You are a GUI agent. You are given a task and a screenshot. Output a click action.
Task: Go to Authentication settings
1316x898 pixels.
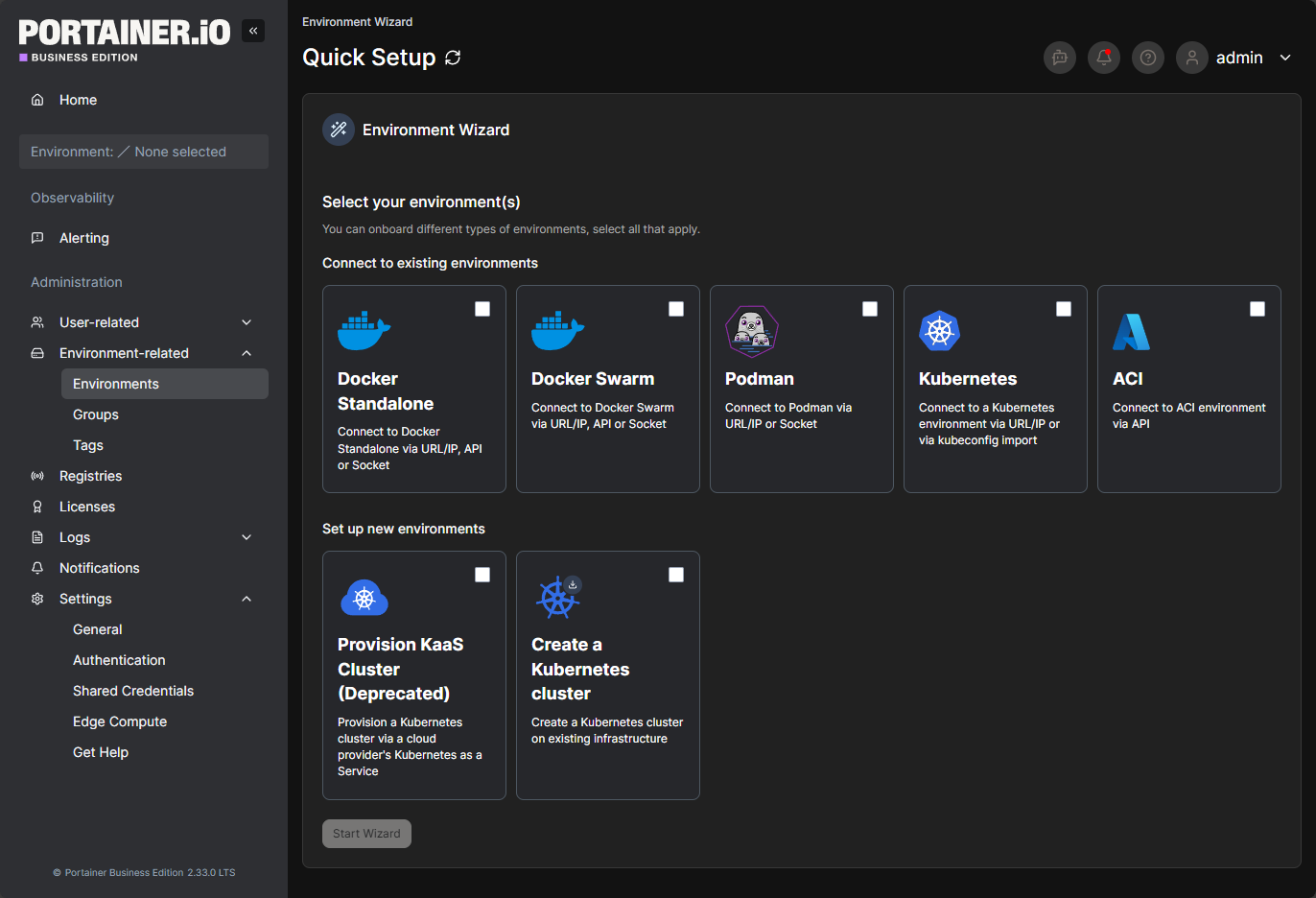119,660
